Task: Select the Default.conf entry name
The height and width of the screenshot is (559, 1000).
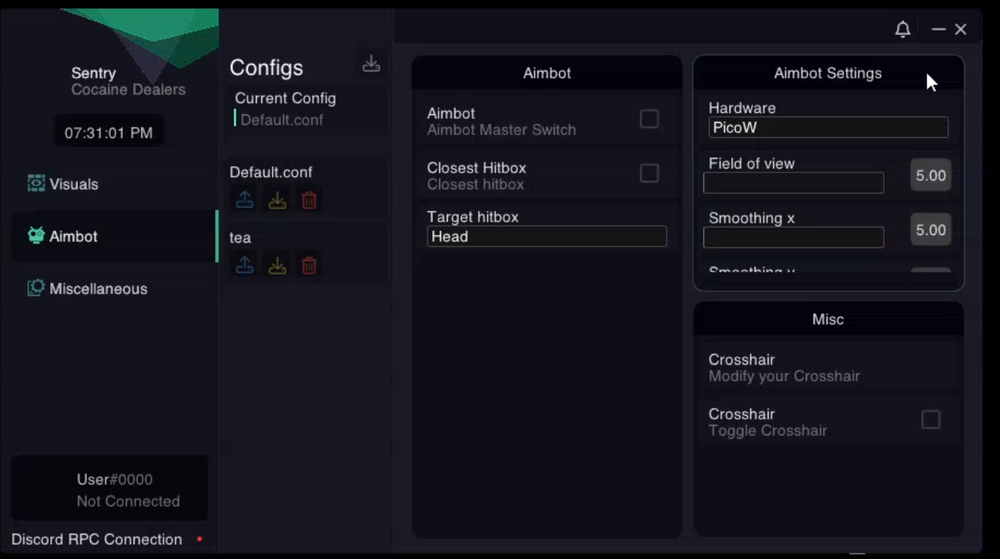Action: 271,172
